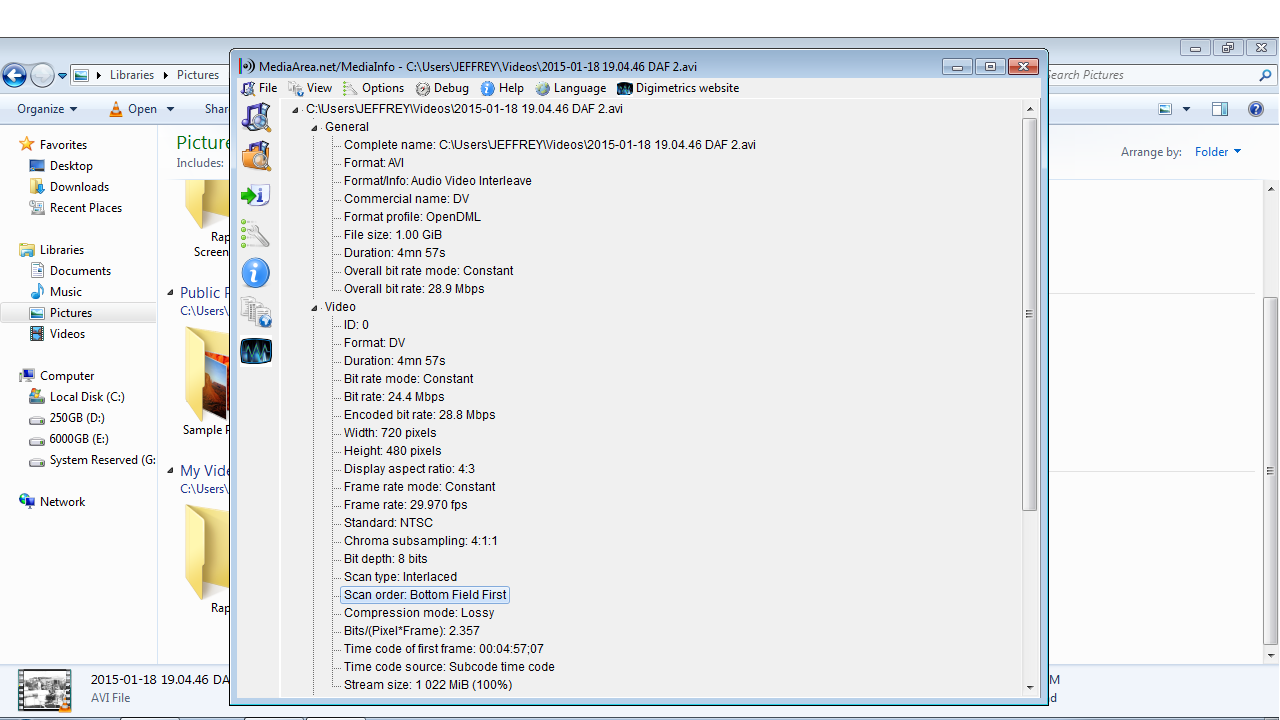Click the Explorer window vertical scrollbar

(x=1271, y=470)
